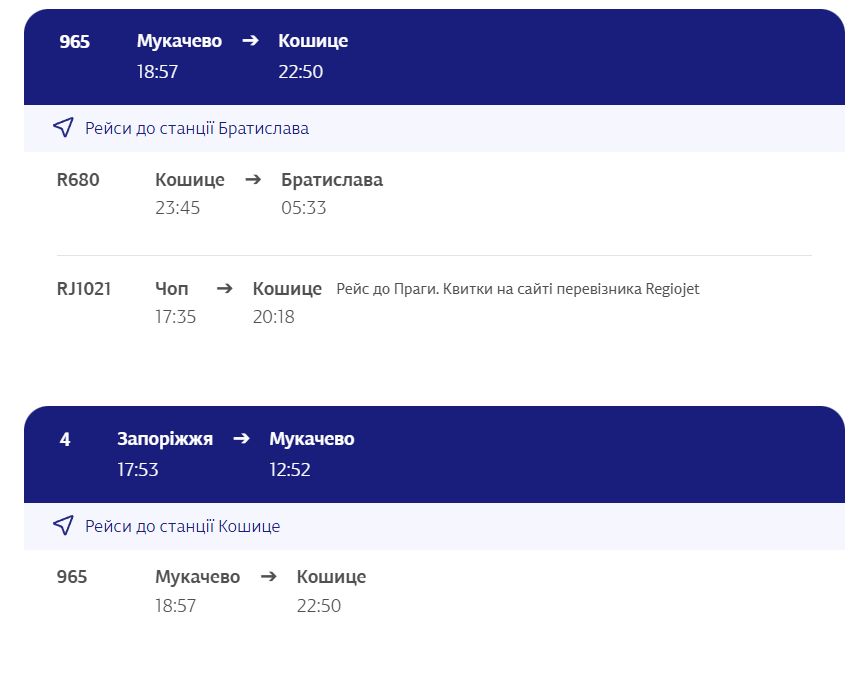Select 'Рейси до станції Кошице' link
Screen dimensions: 848x688
point(182,526)
